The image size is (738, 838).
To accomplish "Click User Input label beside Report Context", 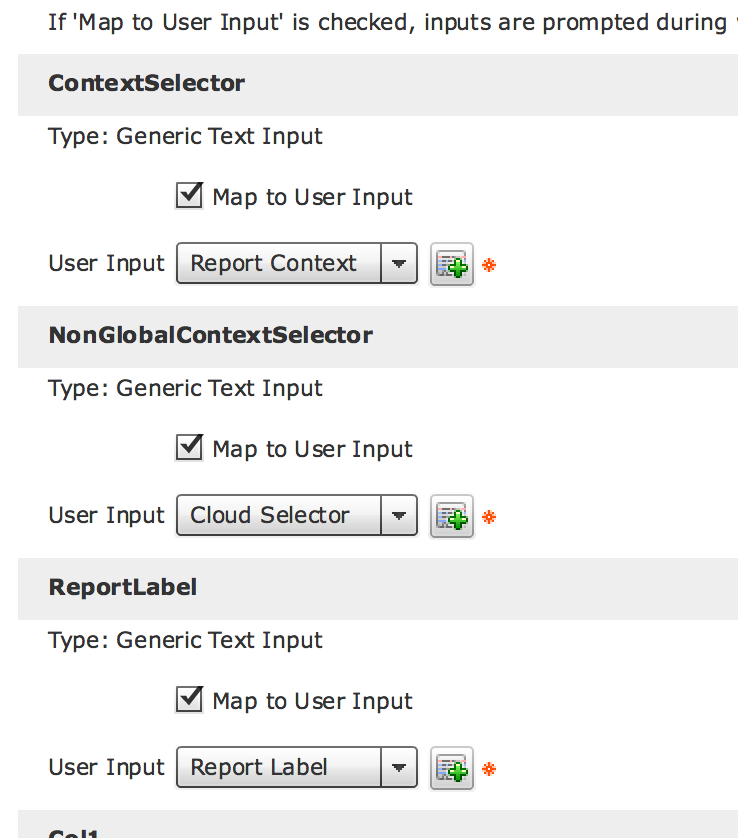I will tap(106, 263).
